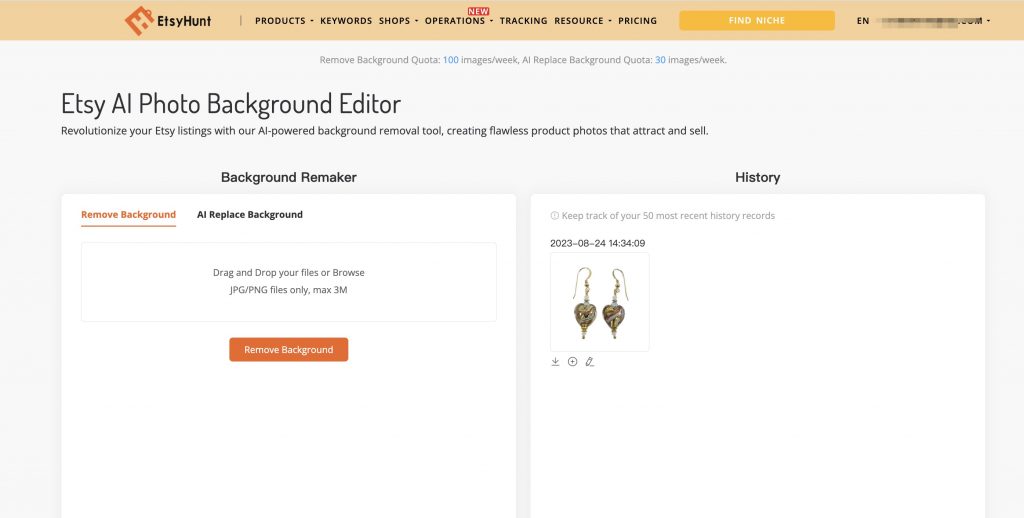Viewport: 1024px width, 518px height.
Task: Click the History section heading
Action: point(758,178)
